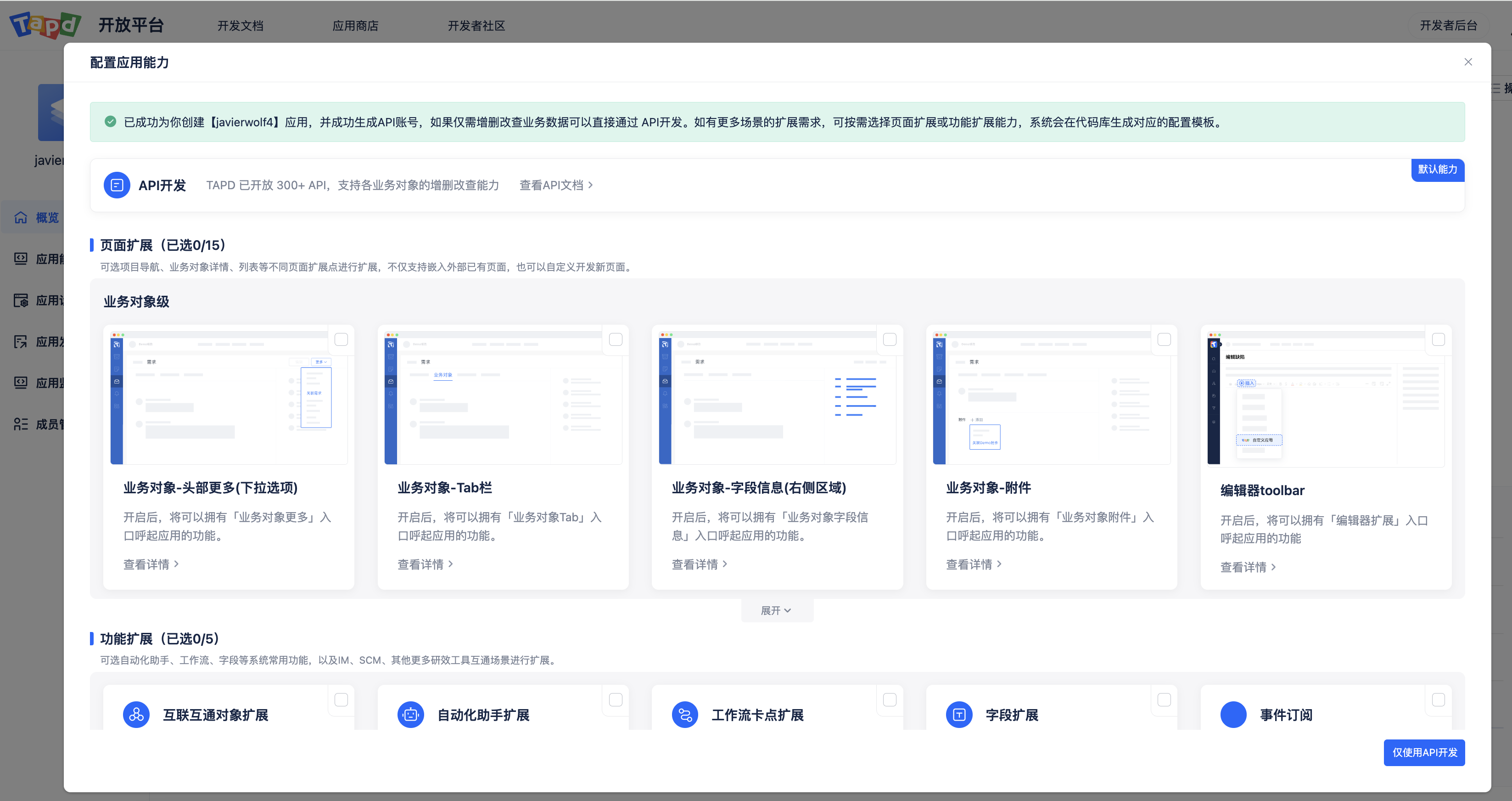
Task: Expand more page extensions with 展开
Action: pyautogui.click(x=776, y=610)
